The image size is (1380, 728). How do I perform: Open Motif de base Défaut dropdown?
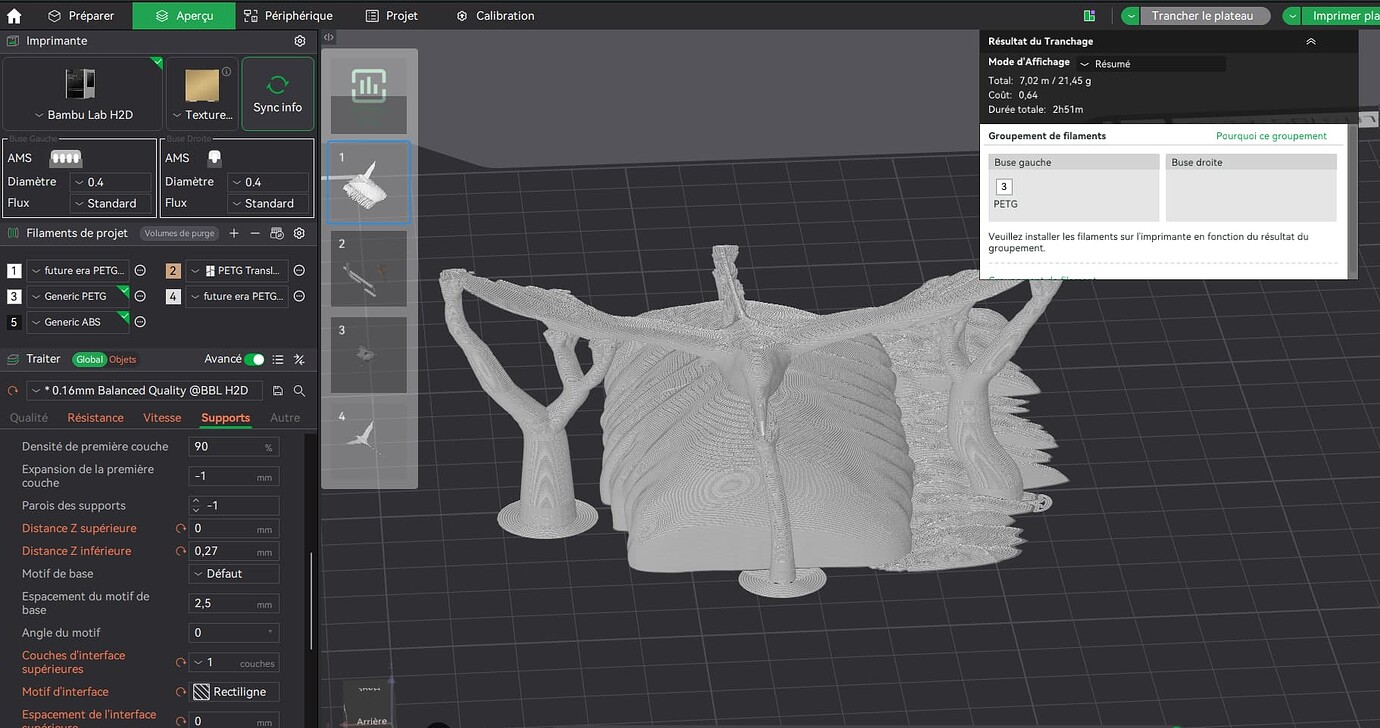(x=234, y=573)
